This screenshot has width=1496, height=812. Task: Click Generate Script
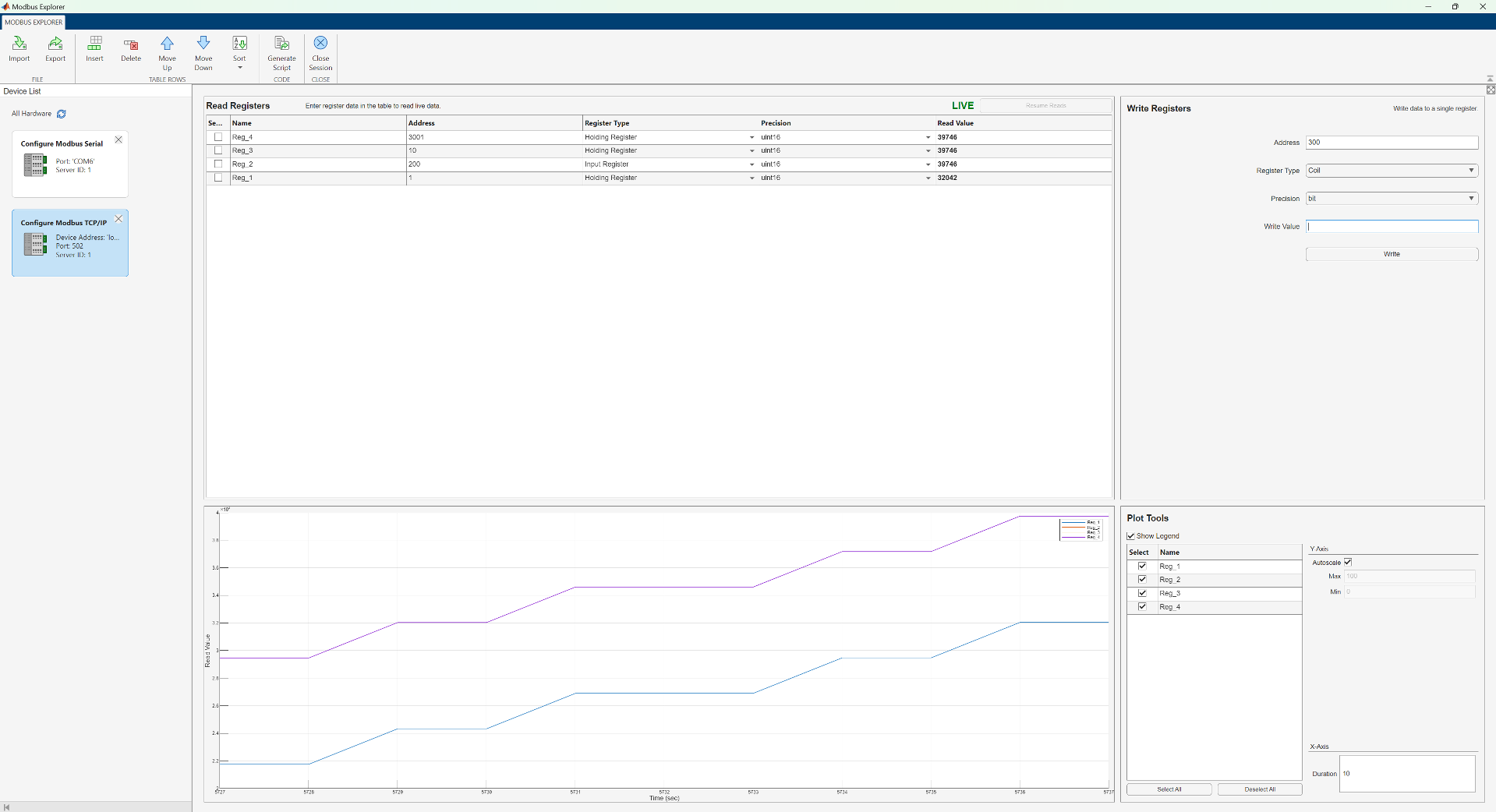281,49
